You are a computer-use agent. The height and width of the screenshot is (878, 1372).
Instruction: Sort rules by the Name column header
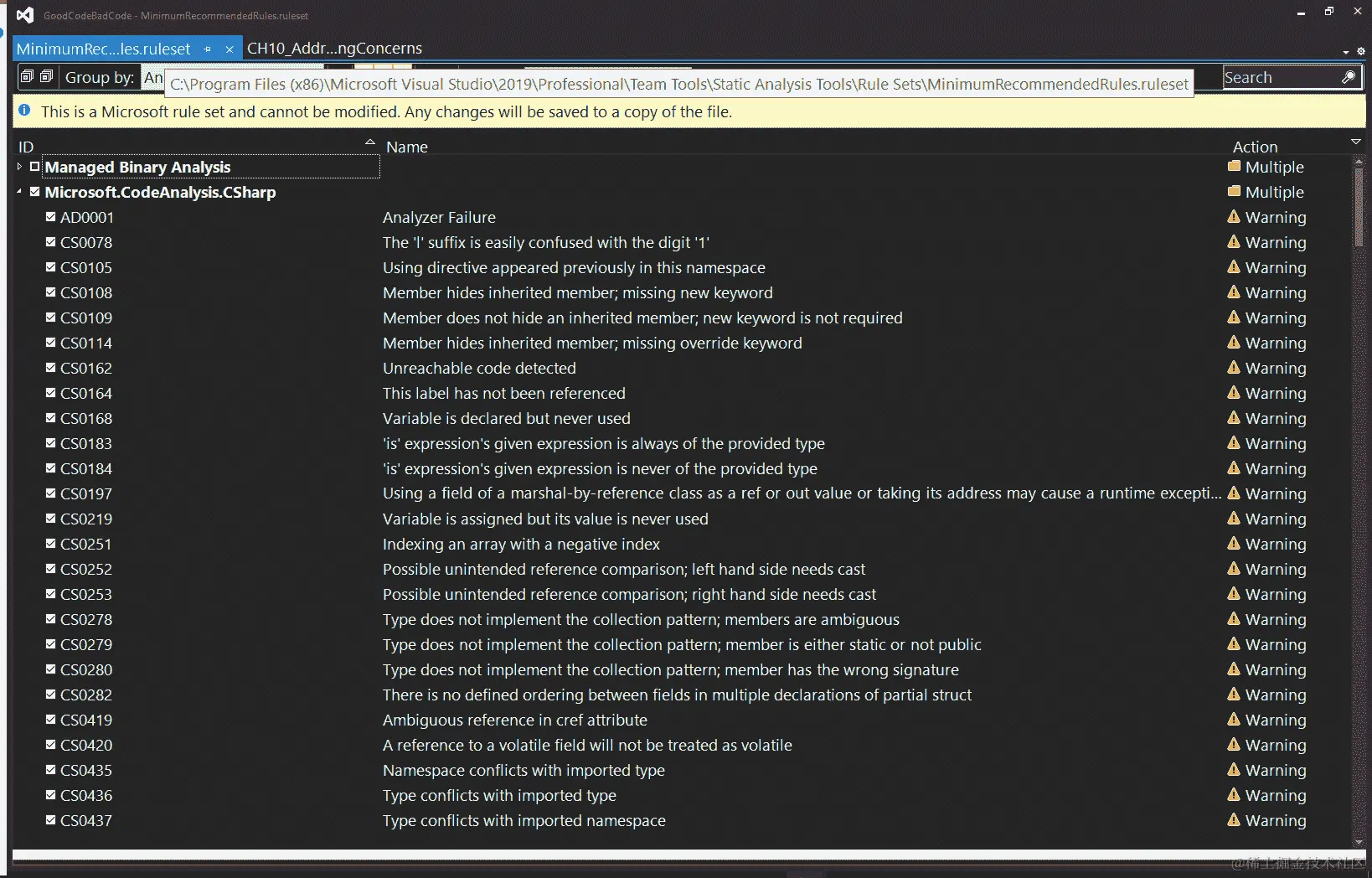coord(407,147)
